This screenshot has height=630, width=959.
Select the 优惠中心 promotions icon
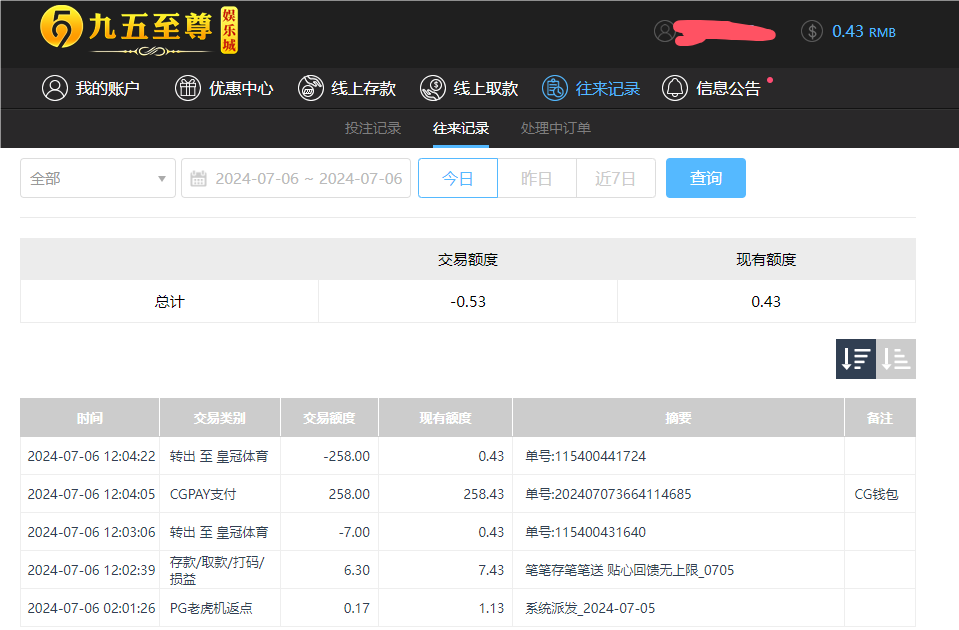point(187,88)
